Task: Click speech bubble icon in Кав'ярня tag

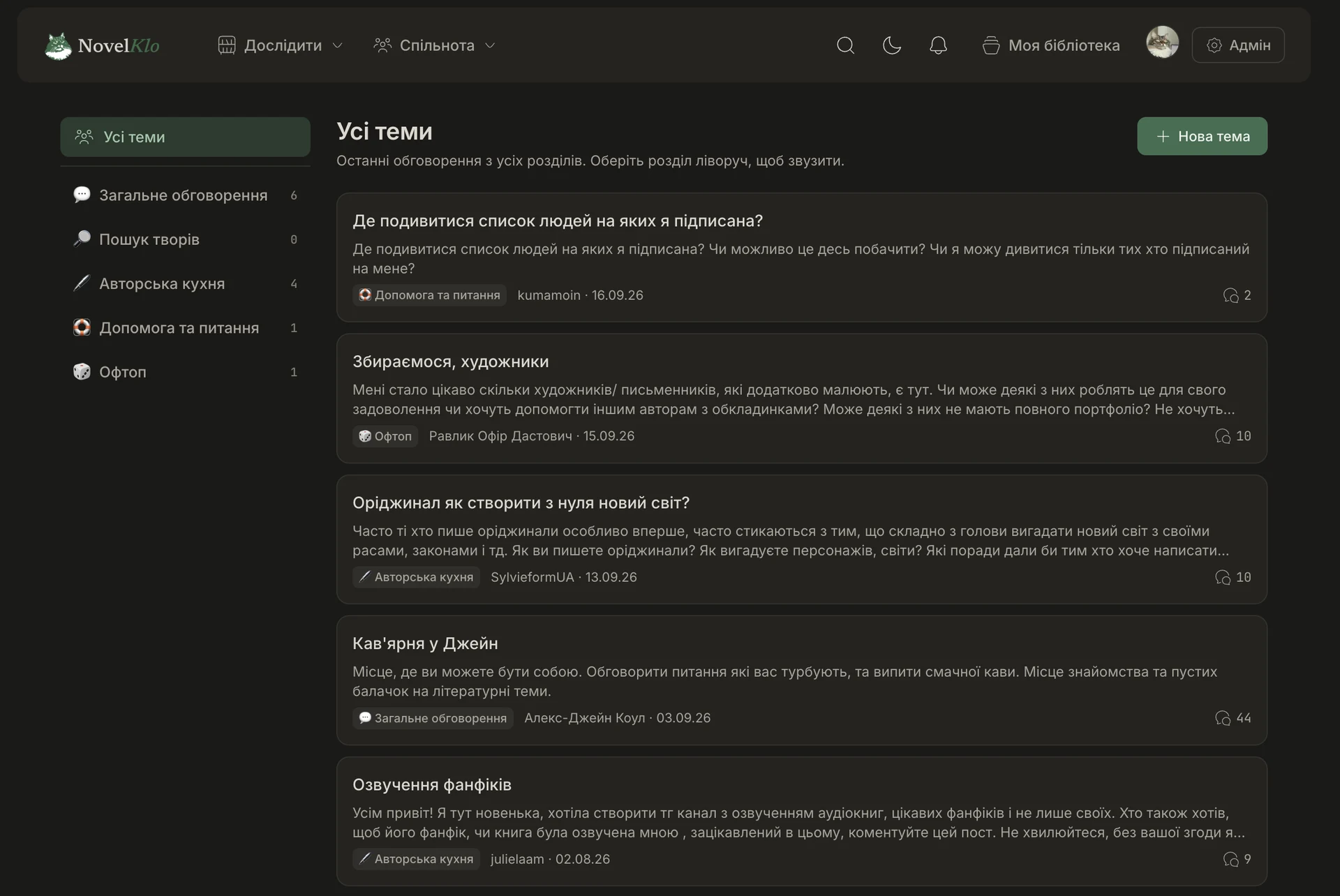Action: coord(365,717)
